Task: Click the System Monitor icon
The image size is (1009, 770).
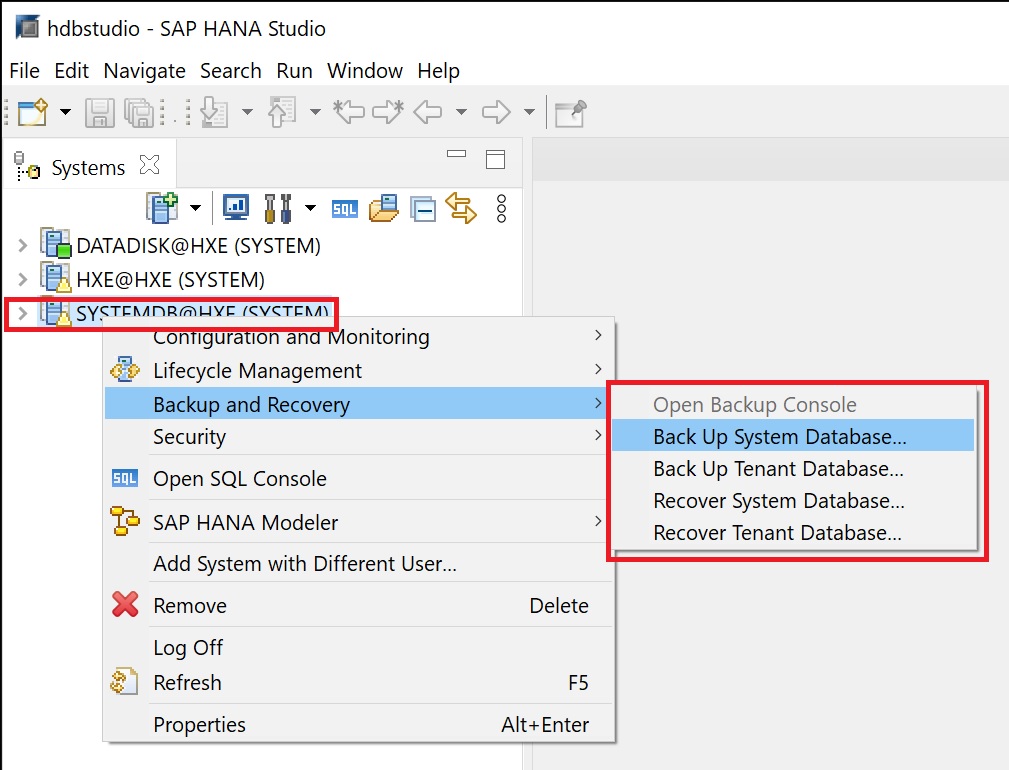Action: click(236, 208)
